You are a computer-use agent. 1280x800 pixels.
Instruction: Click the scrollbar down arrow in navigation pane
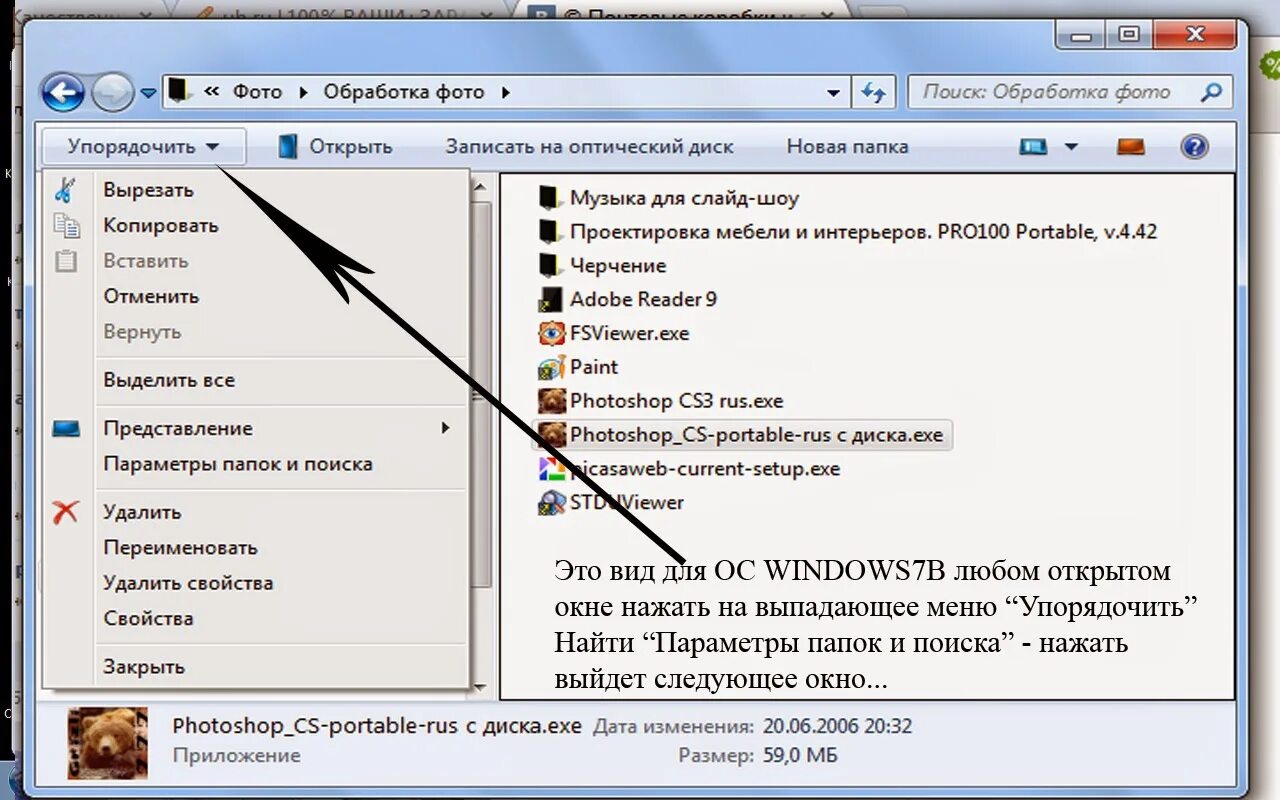[x=482, y=688]
